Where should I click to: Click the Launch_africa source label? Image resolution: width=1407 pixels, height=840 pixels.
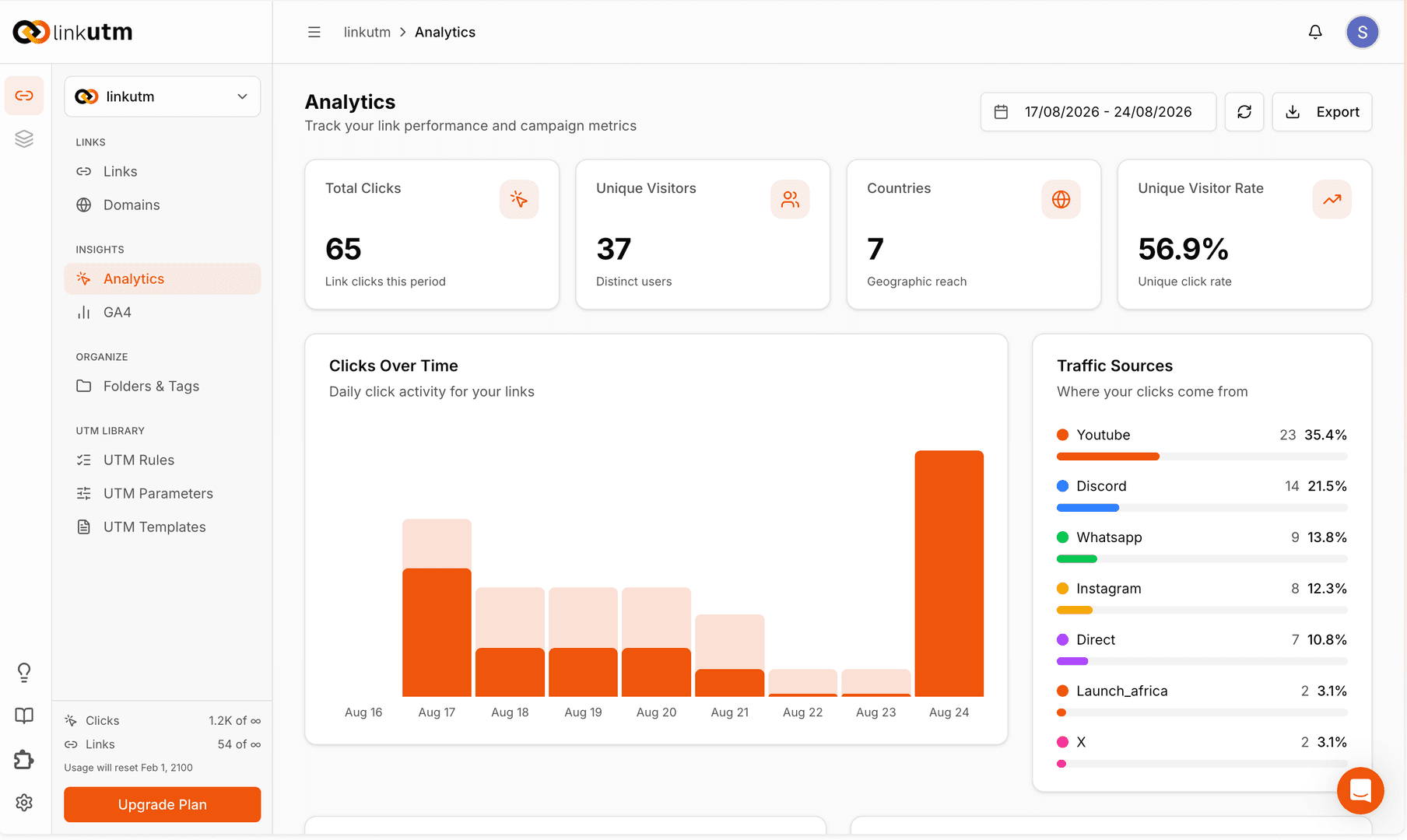[1121, 691]
